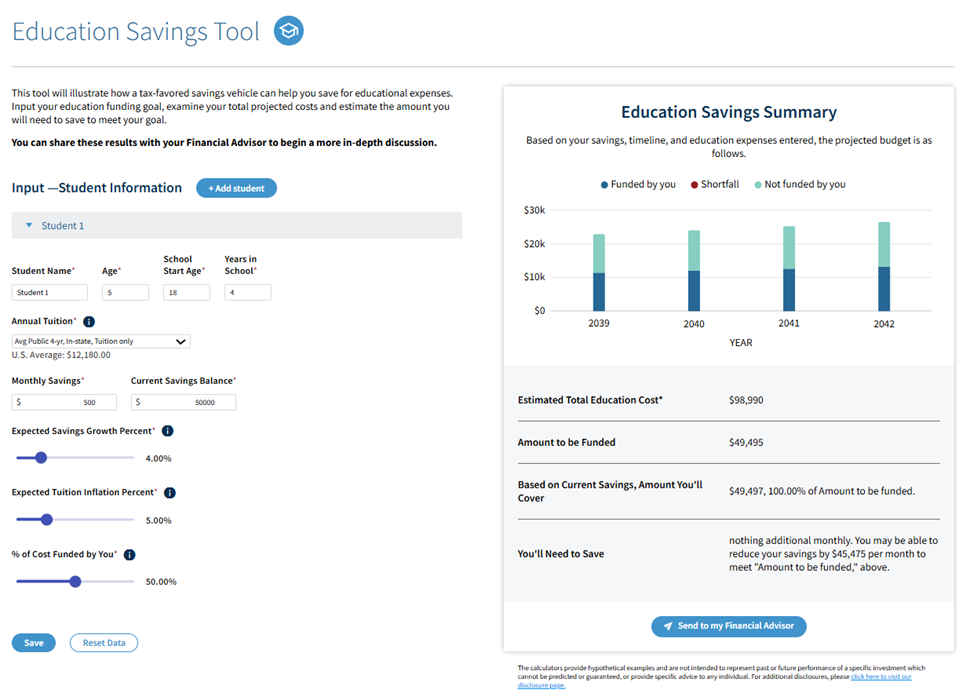This screenshot has width=959, height=693.
Task: Click the Expected Savings Growth Percent slider handle
Action: pos(41,458)
